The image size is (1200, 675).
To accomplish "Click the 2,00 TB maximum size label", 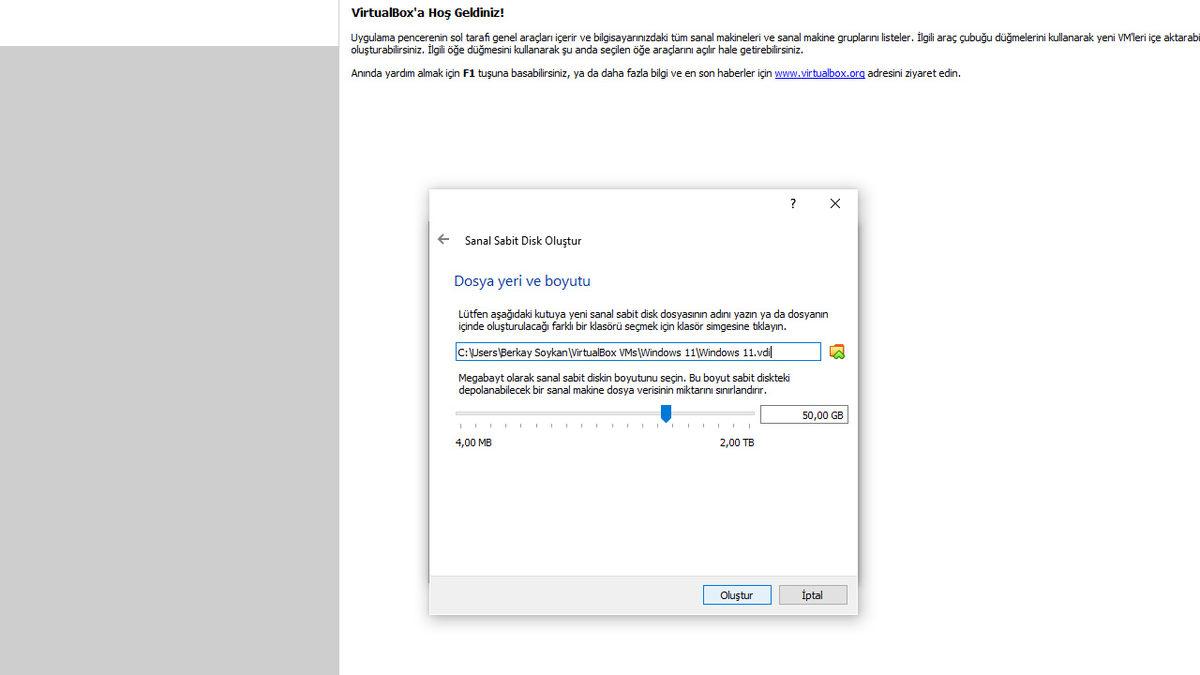I will (x=735, y=442).
